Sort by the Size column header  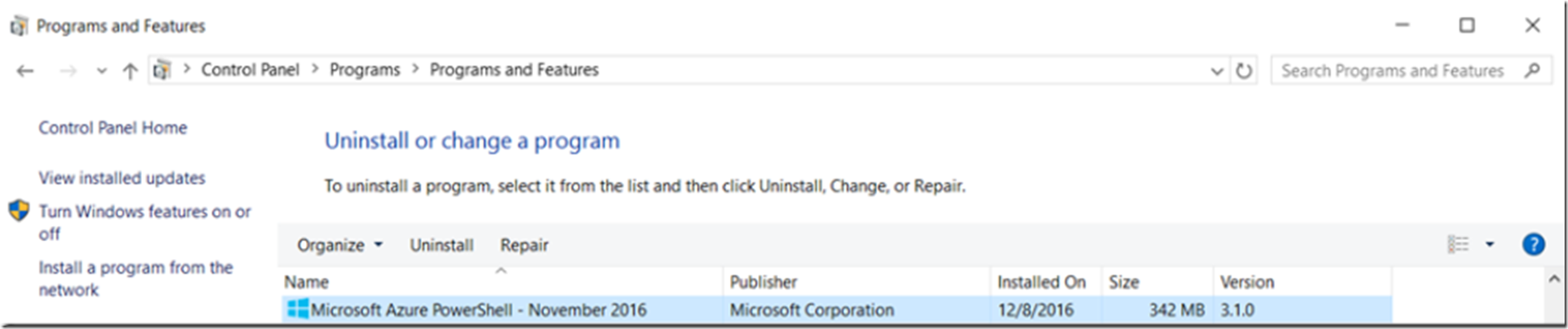point(1157,282)
